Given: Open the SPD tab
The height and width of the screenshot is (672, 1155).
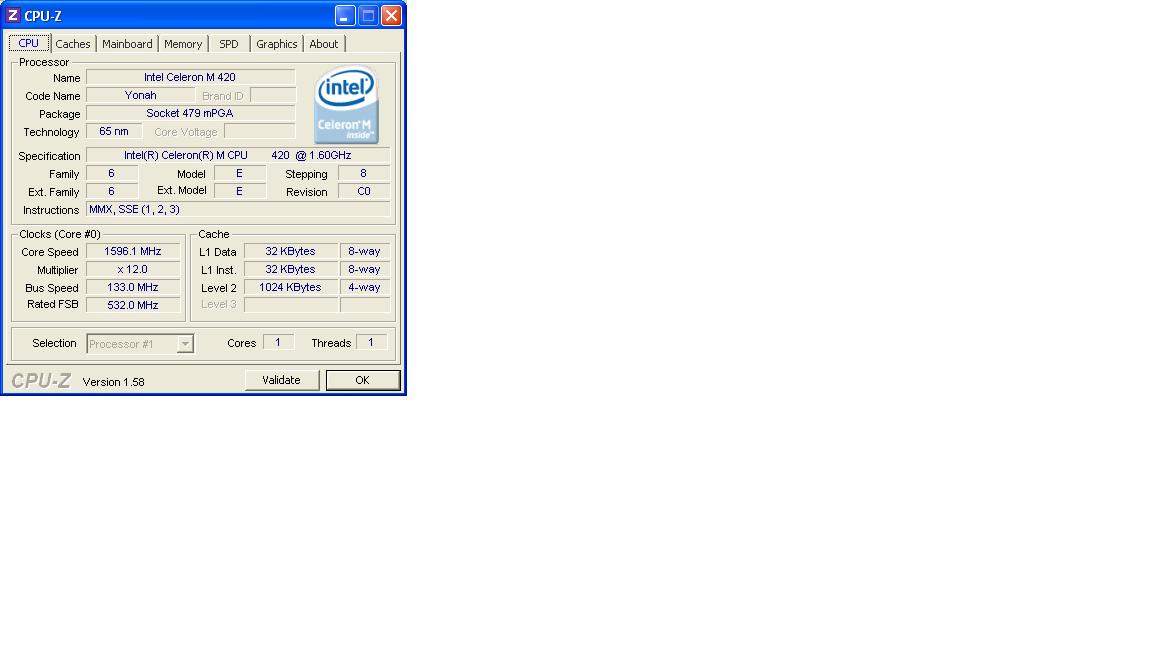Looking at the screenshot, I should tap(229, 44).
